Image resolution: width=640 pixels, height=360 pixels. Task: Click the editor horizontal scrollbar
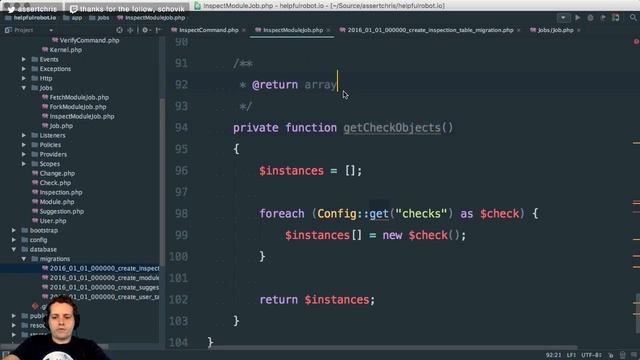click(x=392, y=348)
